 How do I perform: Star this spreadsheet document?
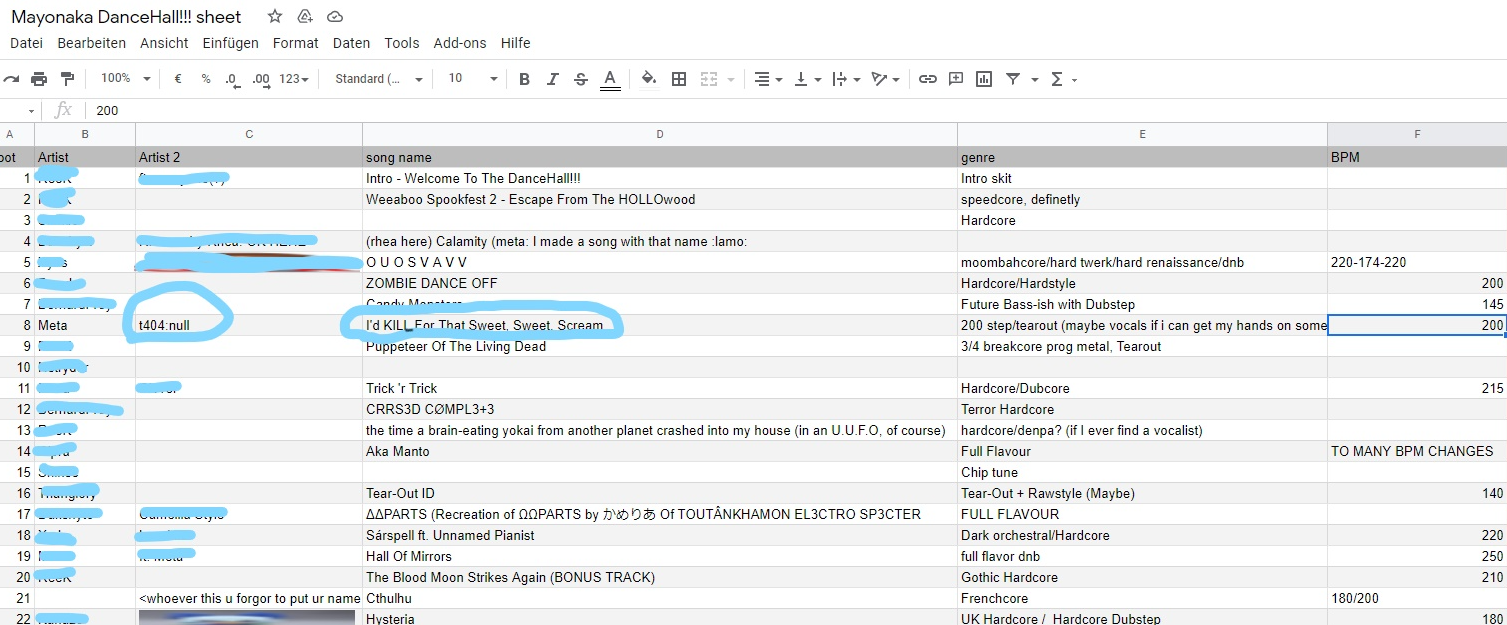(x=275, y=17)
